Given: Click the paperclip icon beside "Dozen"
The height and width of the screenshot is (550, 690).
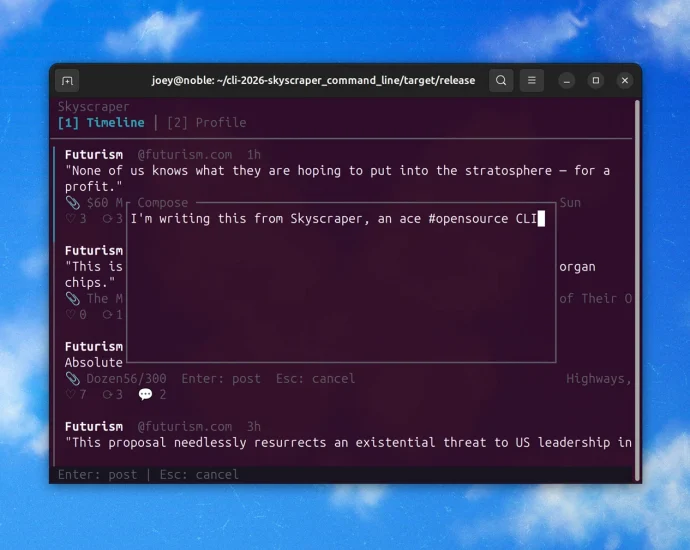Looking at the screenshot, I should [x=73, y=379].
